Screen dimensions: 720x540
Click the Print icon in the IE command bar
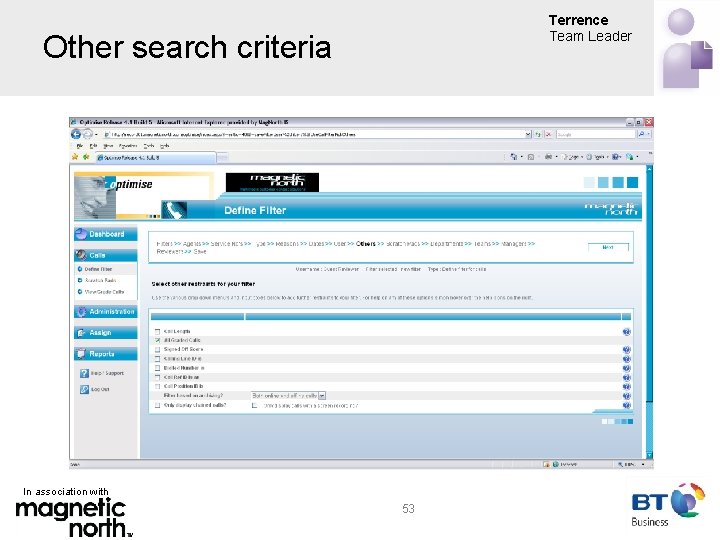click(x=548, y=157)
